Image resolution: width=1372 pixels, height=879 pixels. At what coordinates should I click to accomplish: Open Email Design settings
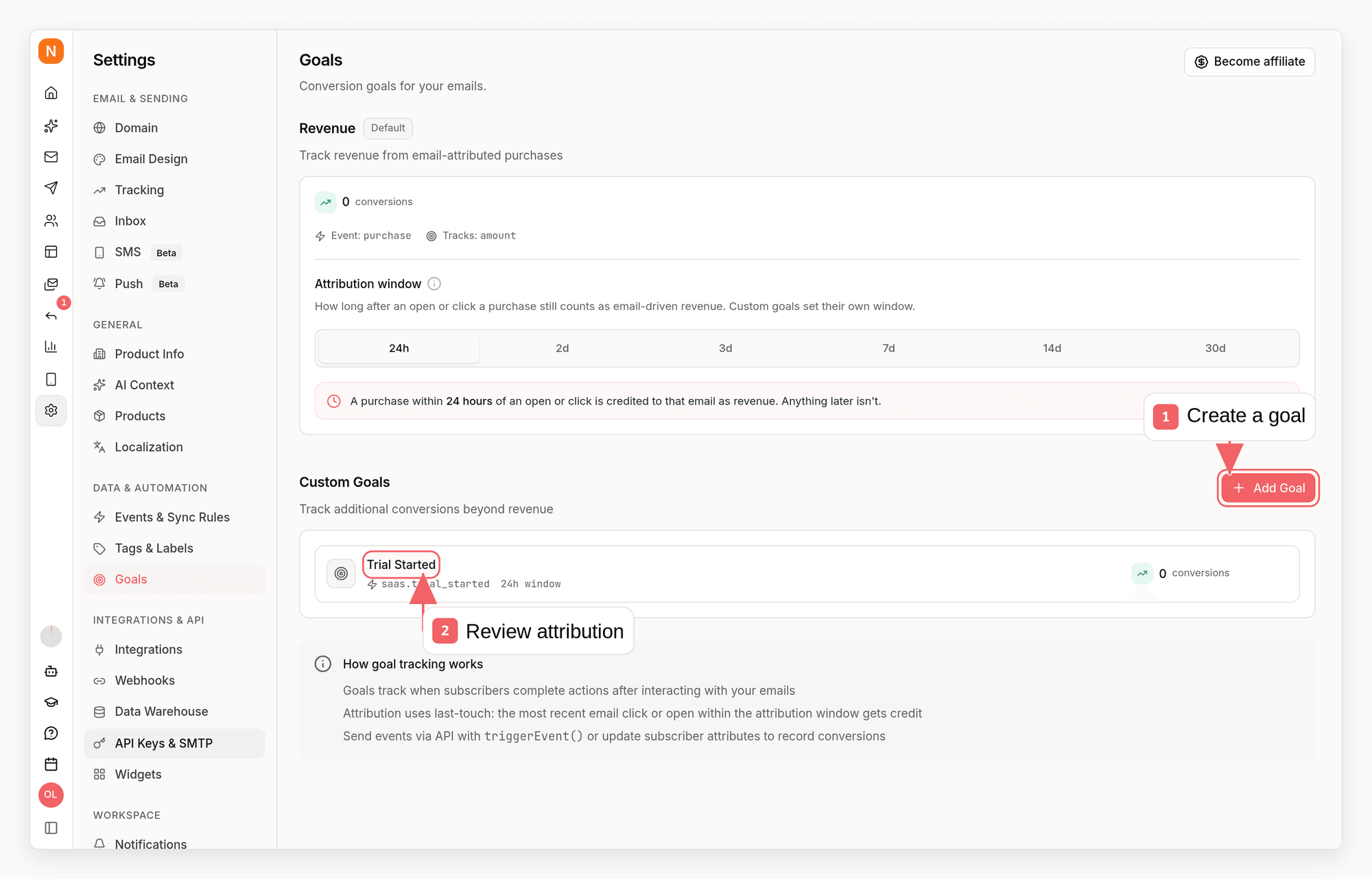[174, 159]
